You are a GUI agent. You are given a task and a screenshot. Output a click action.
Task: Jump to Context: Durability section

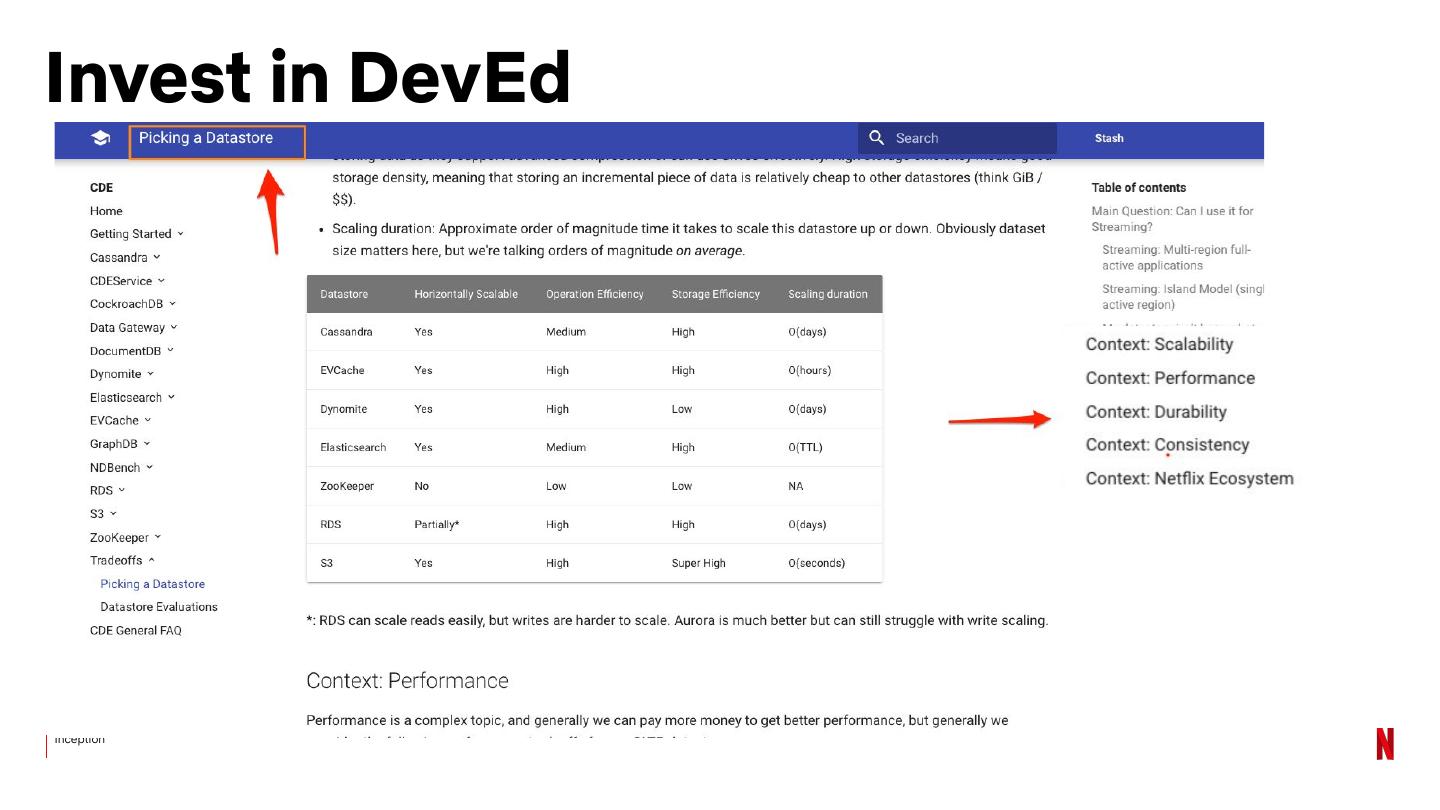(x=1155, y=412)
